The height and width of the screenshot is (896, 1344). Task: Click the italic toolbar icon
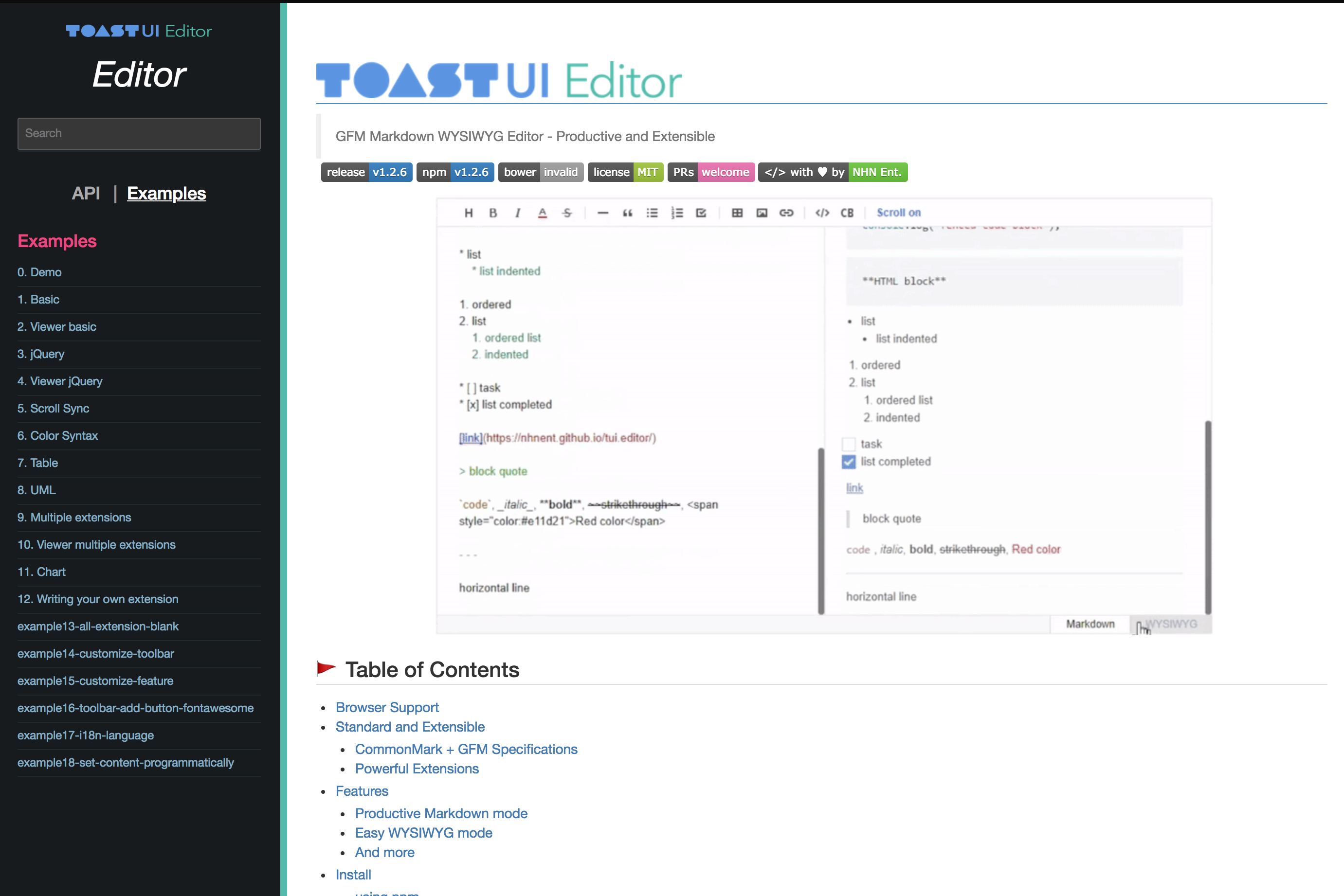point(517,213)
